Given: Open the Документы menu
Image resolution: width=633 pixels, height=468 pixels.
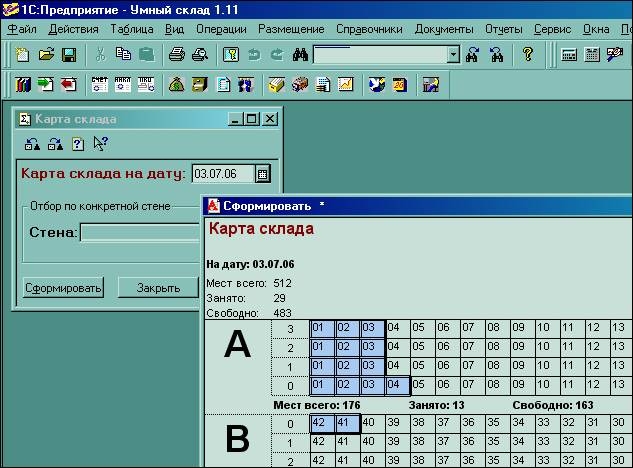Looking at the screenshot, I should [444, 29].
